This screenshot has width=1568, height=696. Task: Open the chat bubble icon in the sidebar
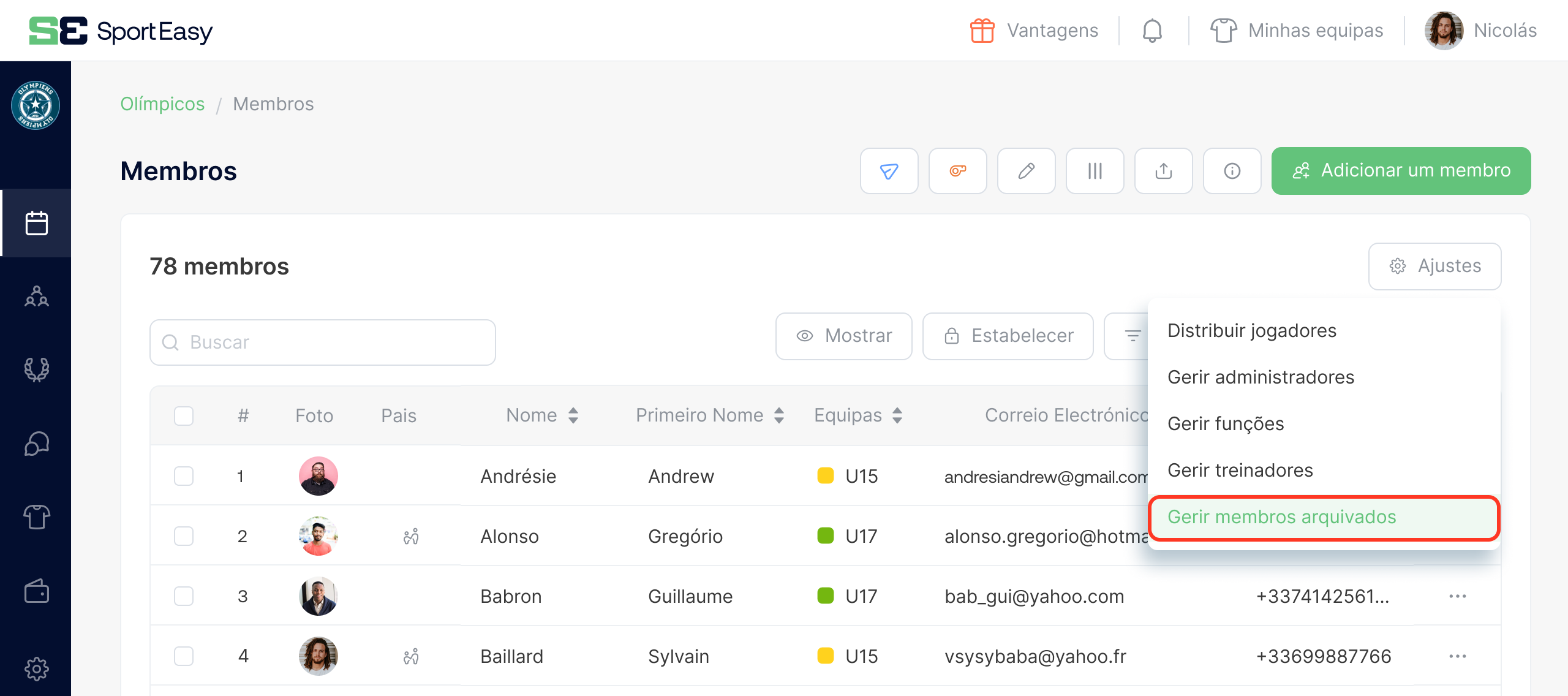tap(37, 444)
